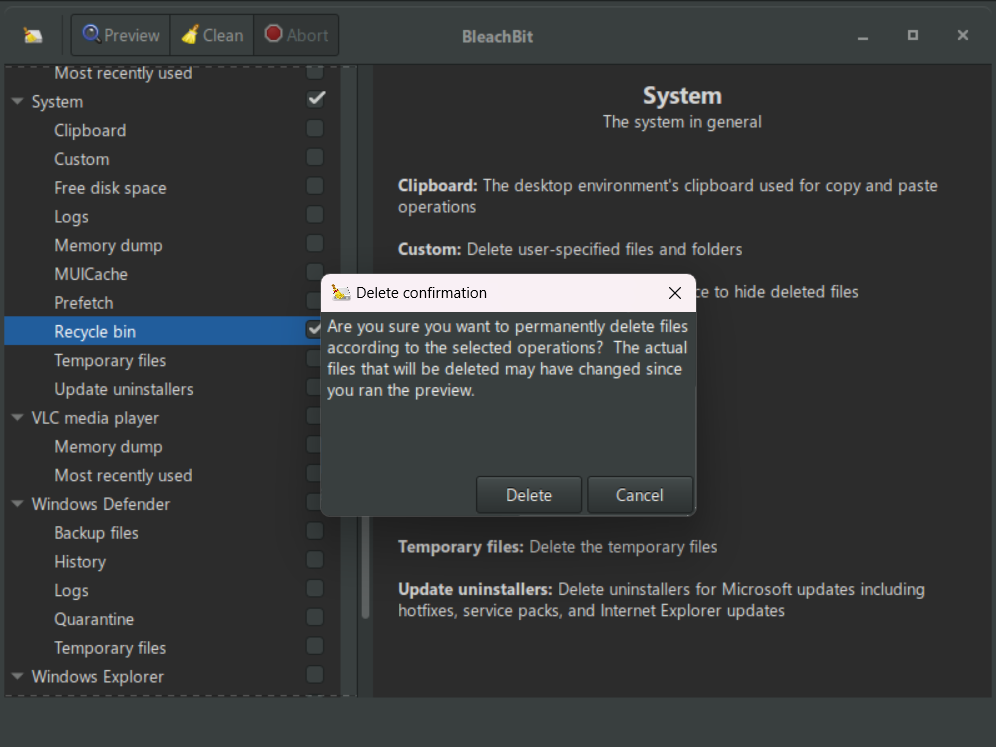Viewport: 996px width, 747px height.
Task: Click Cancel in the confirmation dialog
Action: point(640,495)
